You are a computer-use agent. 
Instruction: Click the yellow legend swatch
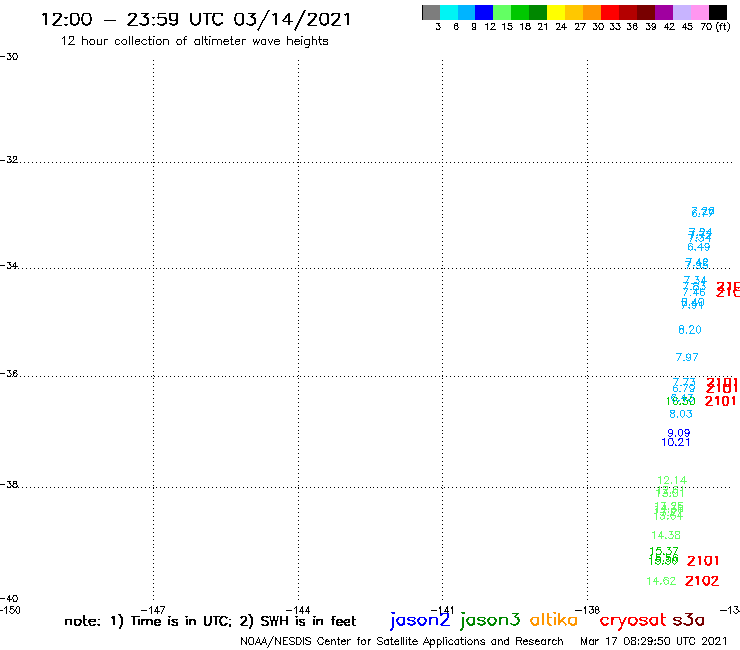click(x=556, y=12)
